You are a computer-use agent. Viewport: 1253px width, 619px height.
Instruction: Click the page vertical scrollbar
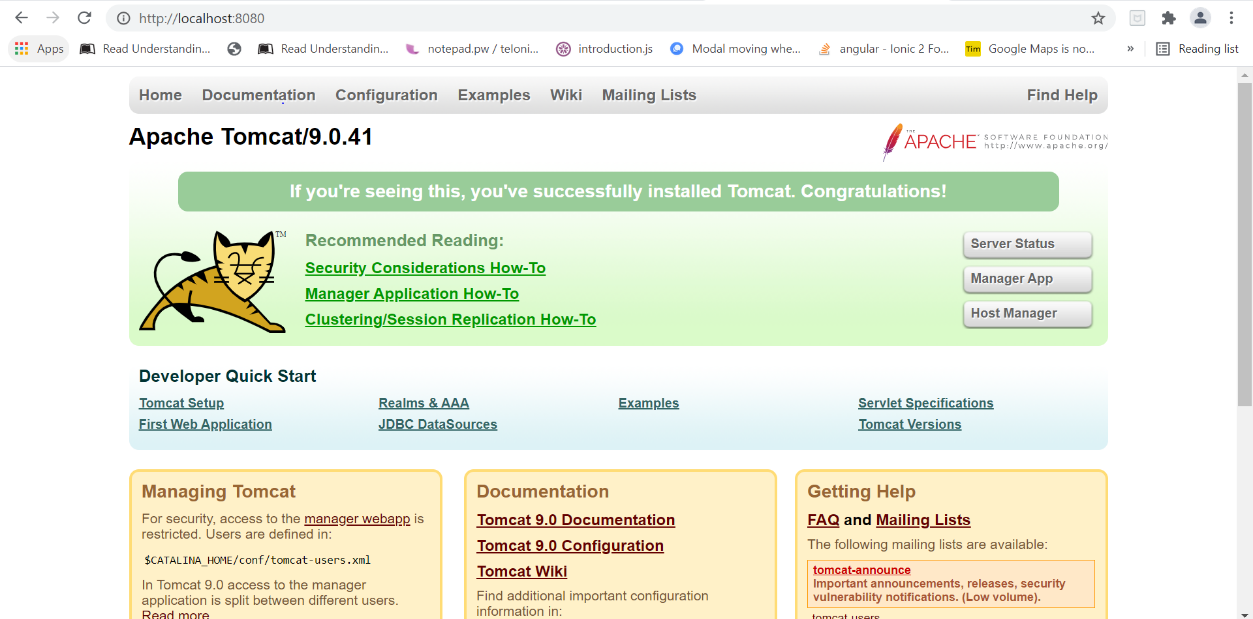(1244, 245)
